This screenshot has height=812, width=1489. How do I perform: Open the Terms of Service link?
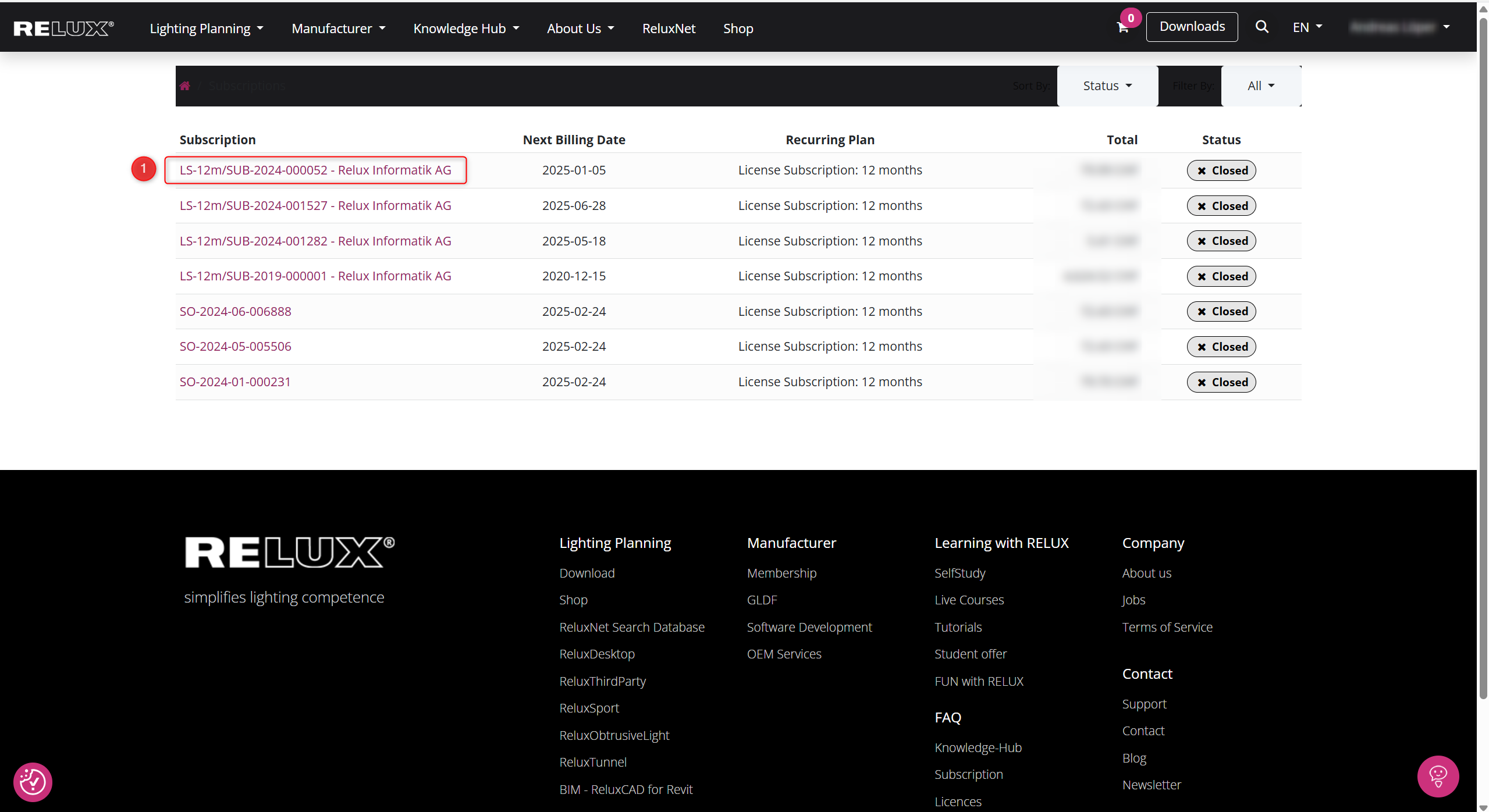[1167, 627]
